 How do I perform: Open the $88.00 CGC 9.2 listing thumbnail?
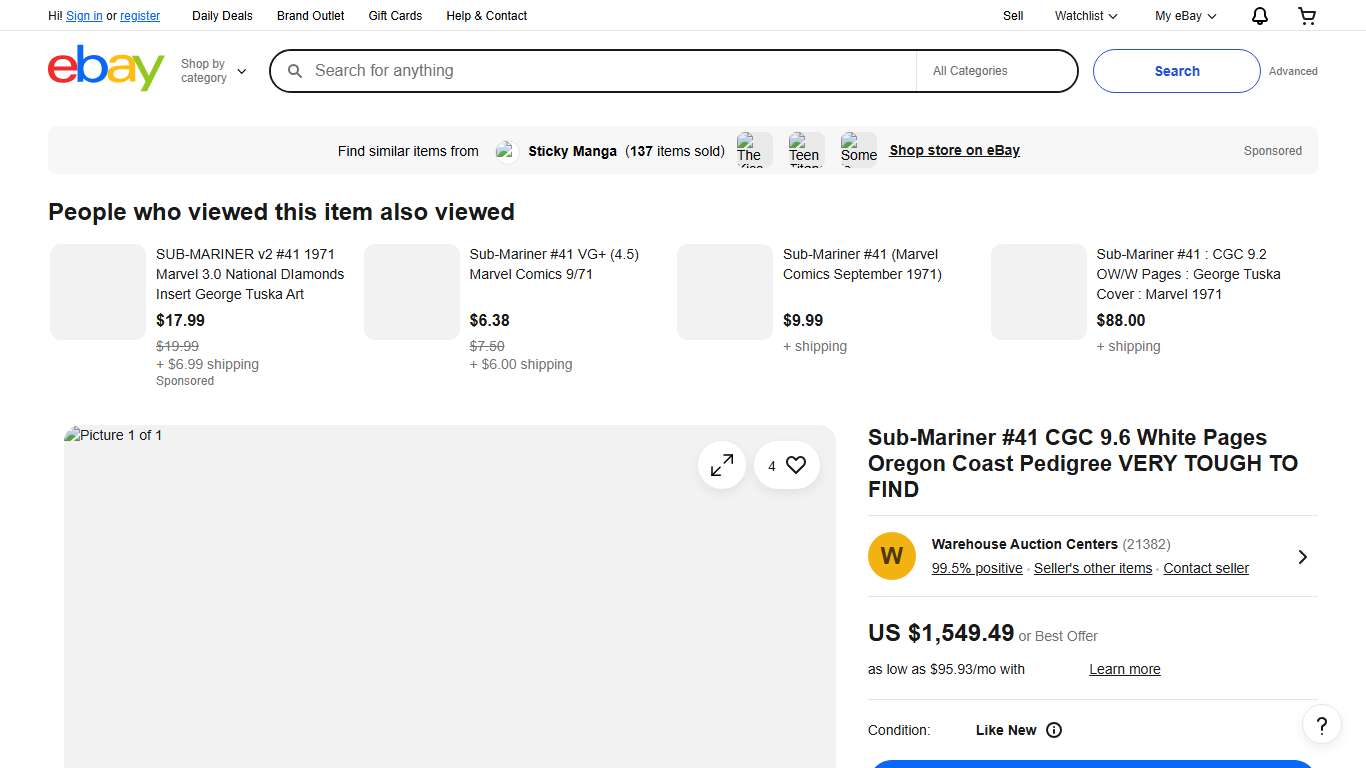click(1038, 292)
